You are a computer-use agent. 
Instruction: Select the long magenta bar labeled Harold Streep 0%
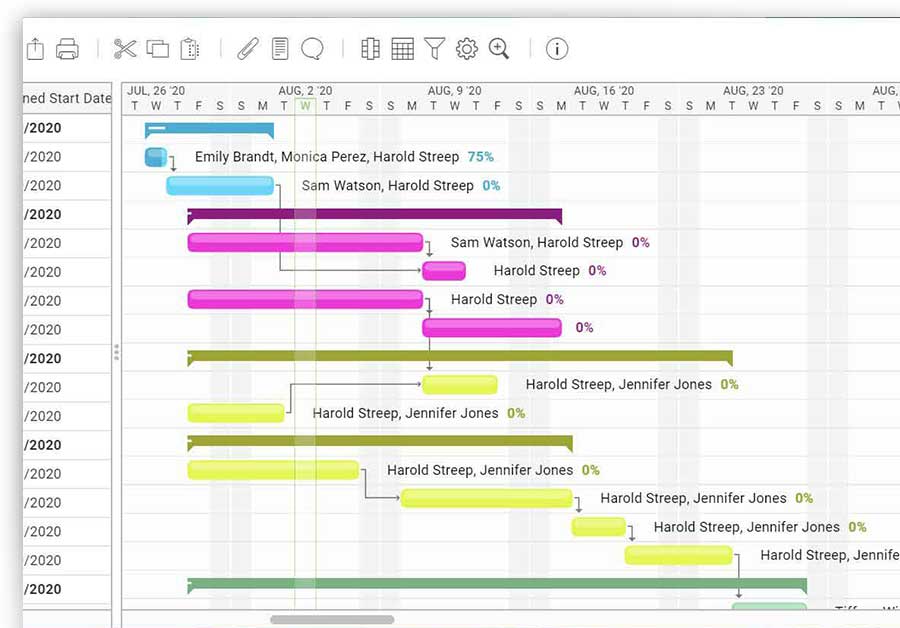(305, 299)
